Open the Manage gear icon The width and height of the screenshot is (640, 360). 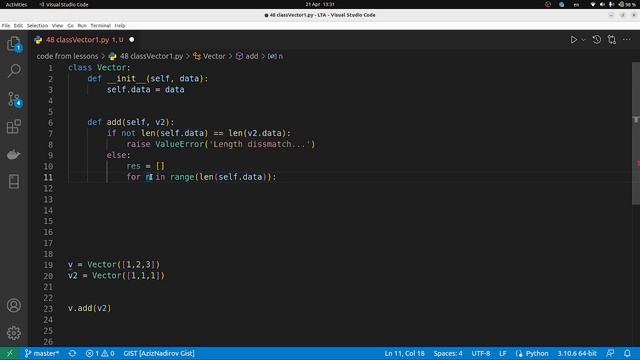click(x=14, y=333)
